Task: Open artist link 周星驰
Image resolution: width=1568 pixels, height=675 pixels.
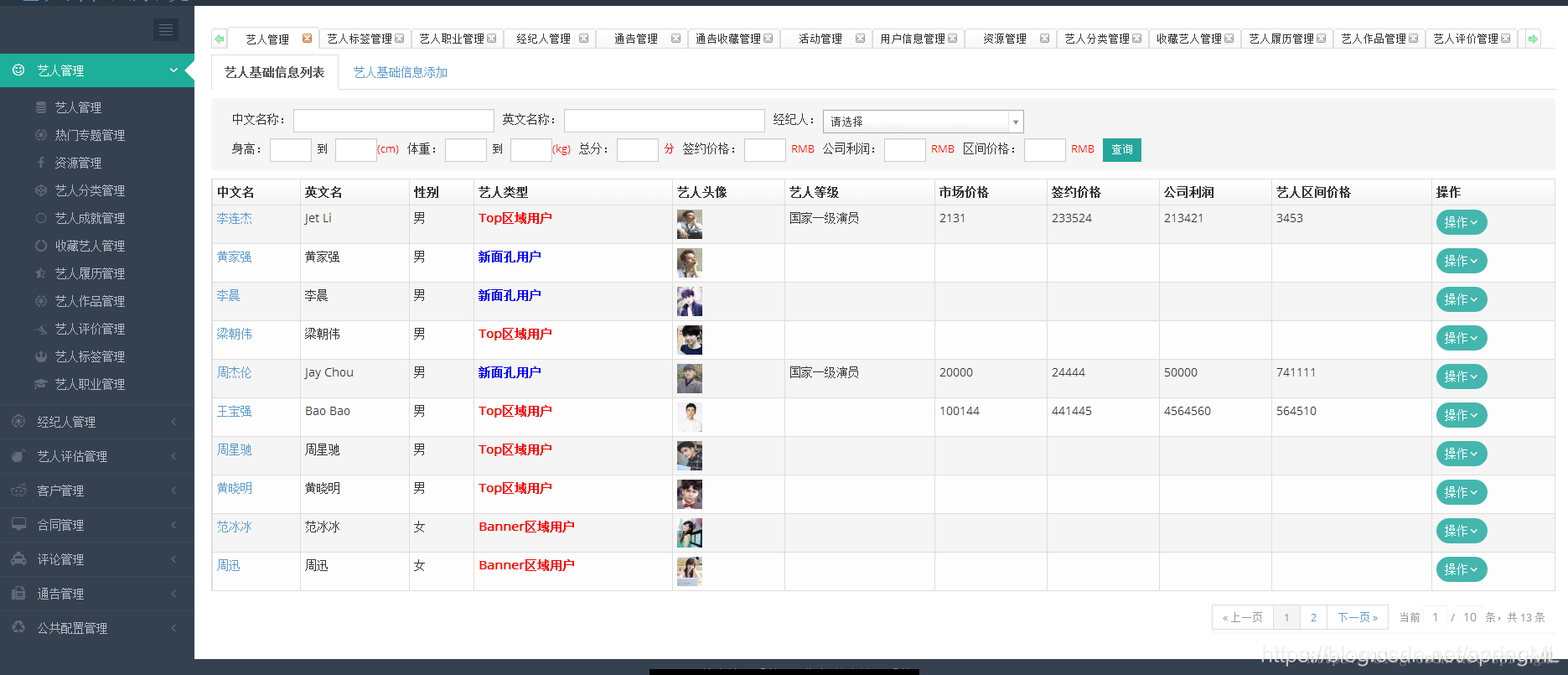Action: pos(235,449)
